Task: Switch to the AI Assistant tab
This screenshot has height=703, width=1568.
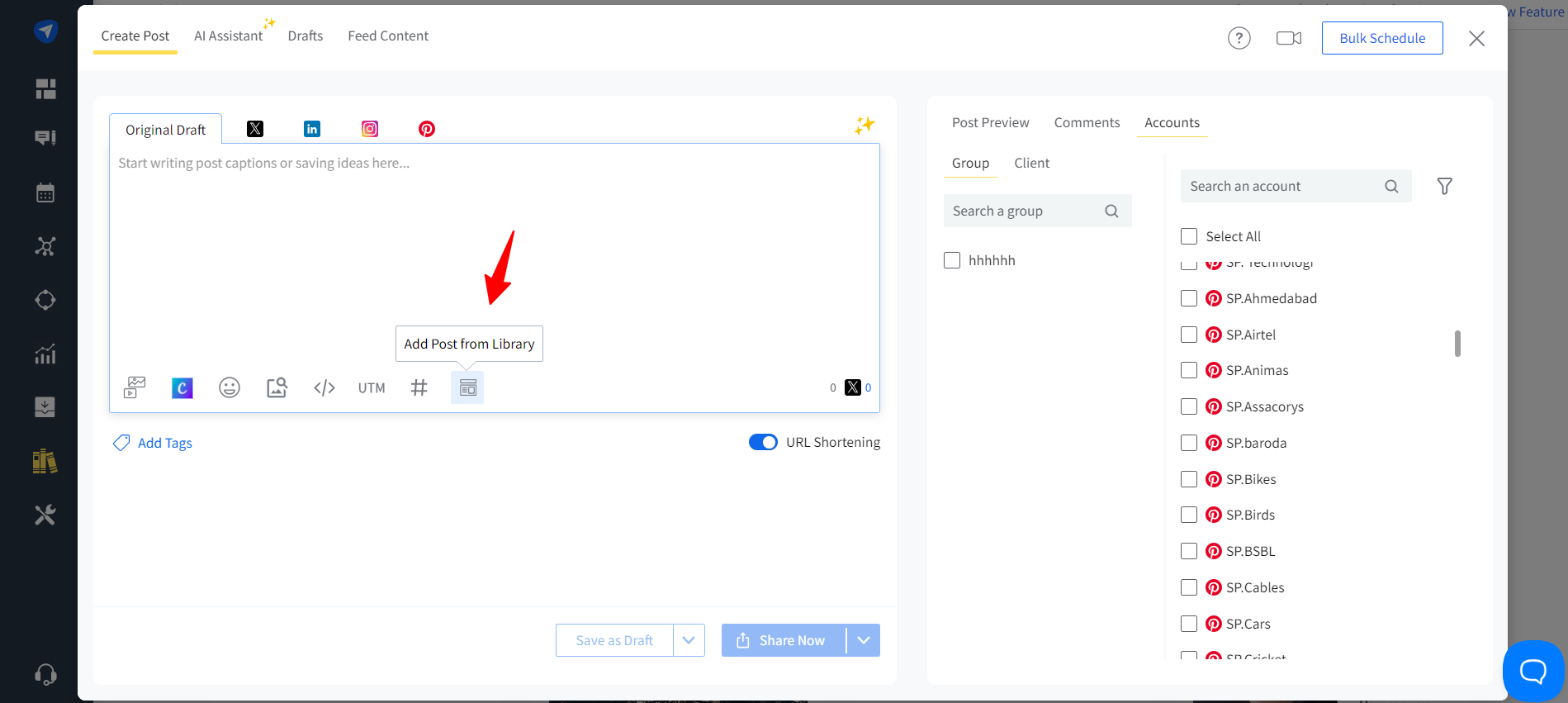Action: (228, 36)
